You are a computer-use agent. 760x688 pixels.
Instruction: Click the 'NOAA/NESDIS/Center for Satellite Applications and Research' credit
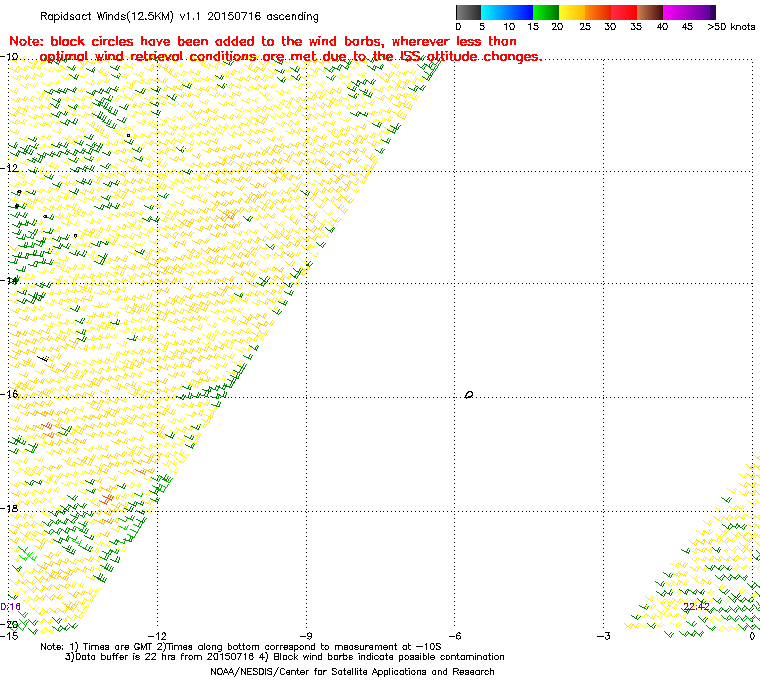coord(352,672)
